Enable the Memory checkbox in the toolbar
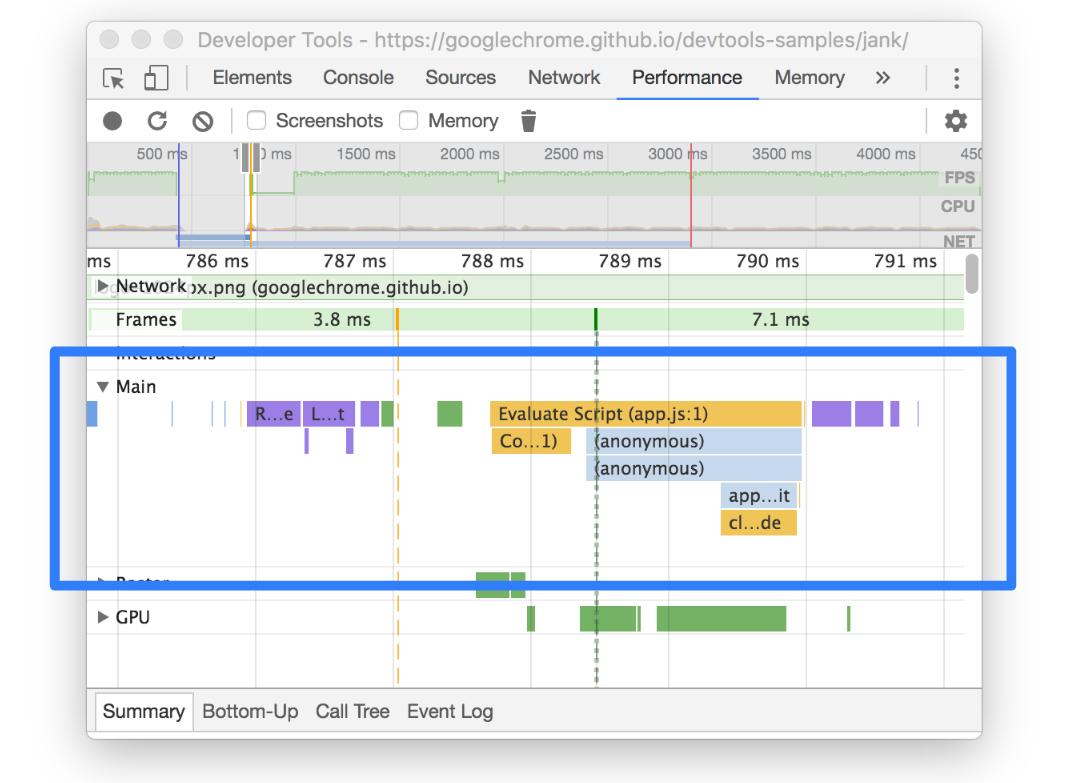 408,120
